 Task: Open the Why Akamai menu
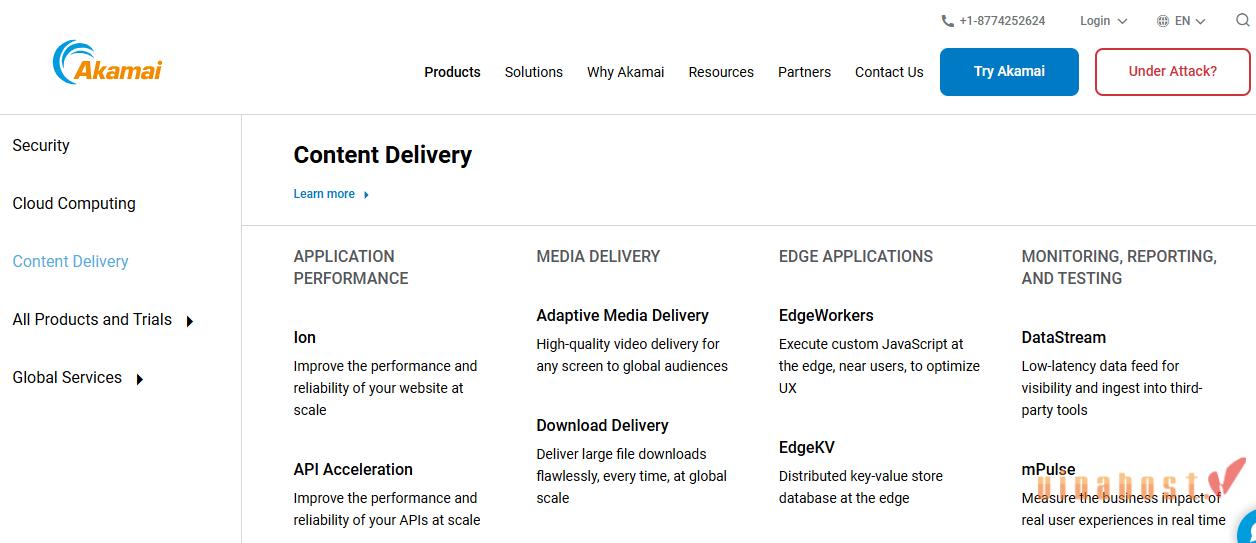(625, 72)
